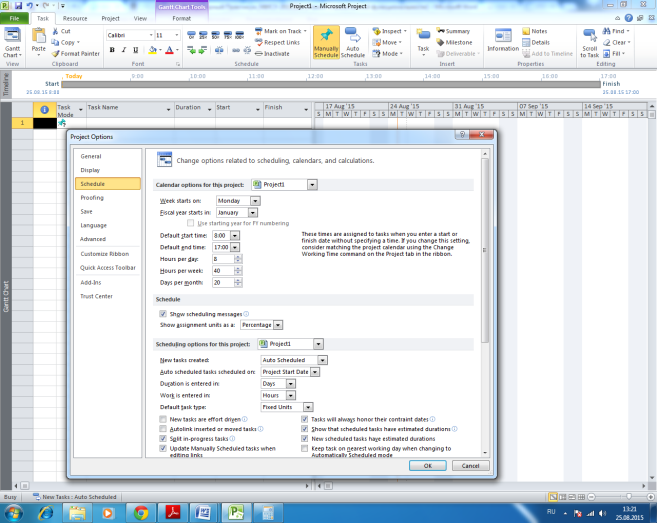
Task: Open the background fill color picker
Action: (x=153, y=50)
